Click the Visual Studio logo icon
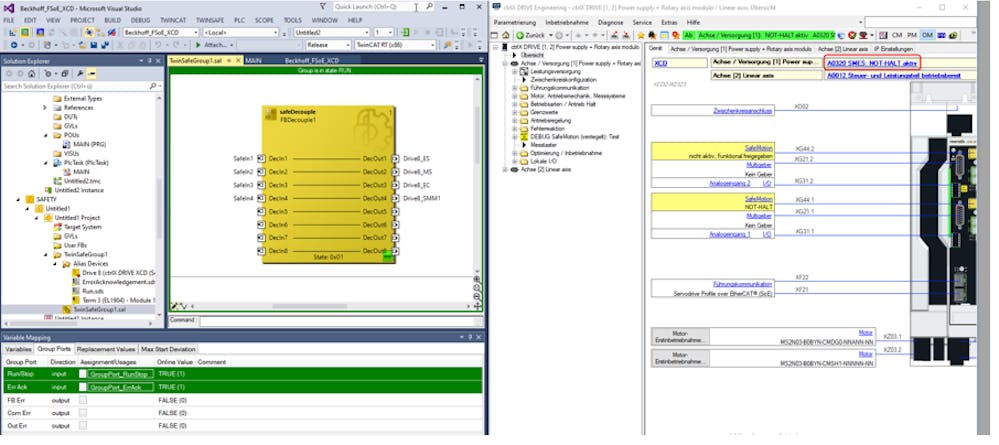 tap(8, 8)
